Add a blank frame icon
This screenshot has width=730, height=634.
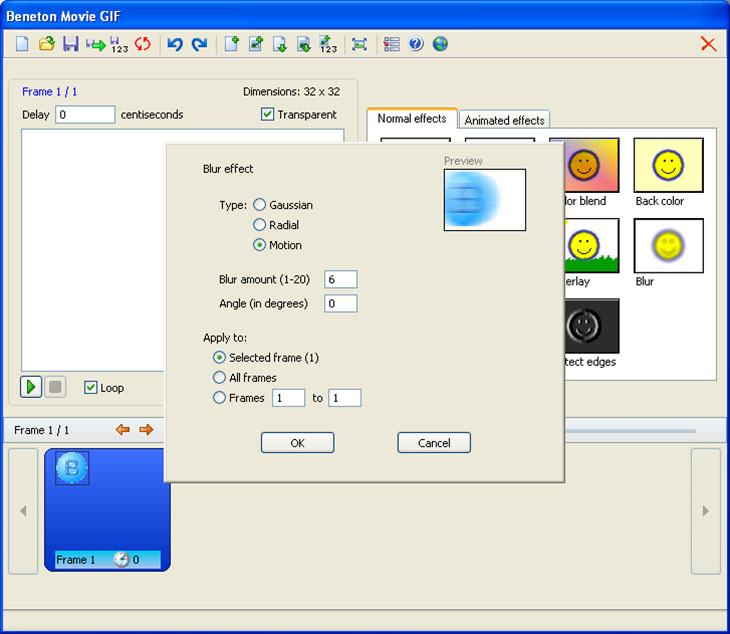tap(231, 44)
